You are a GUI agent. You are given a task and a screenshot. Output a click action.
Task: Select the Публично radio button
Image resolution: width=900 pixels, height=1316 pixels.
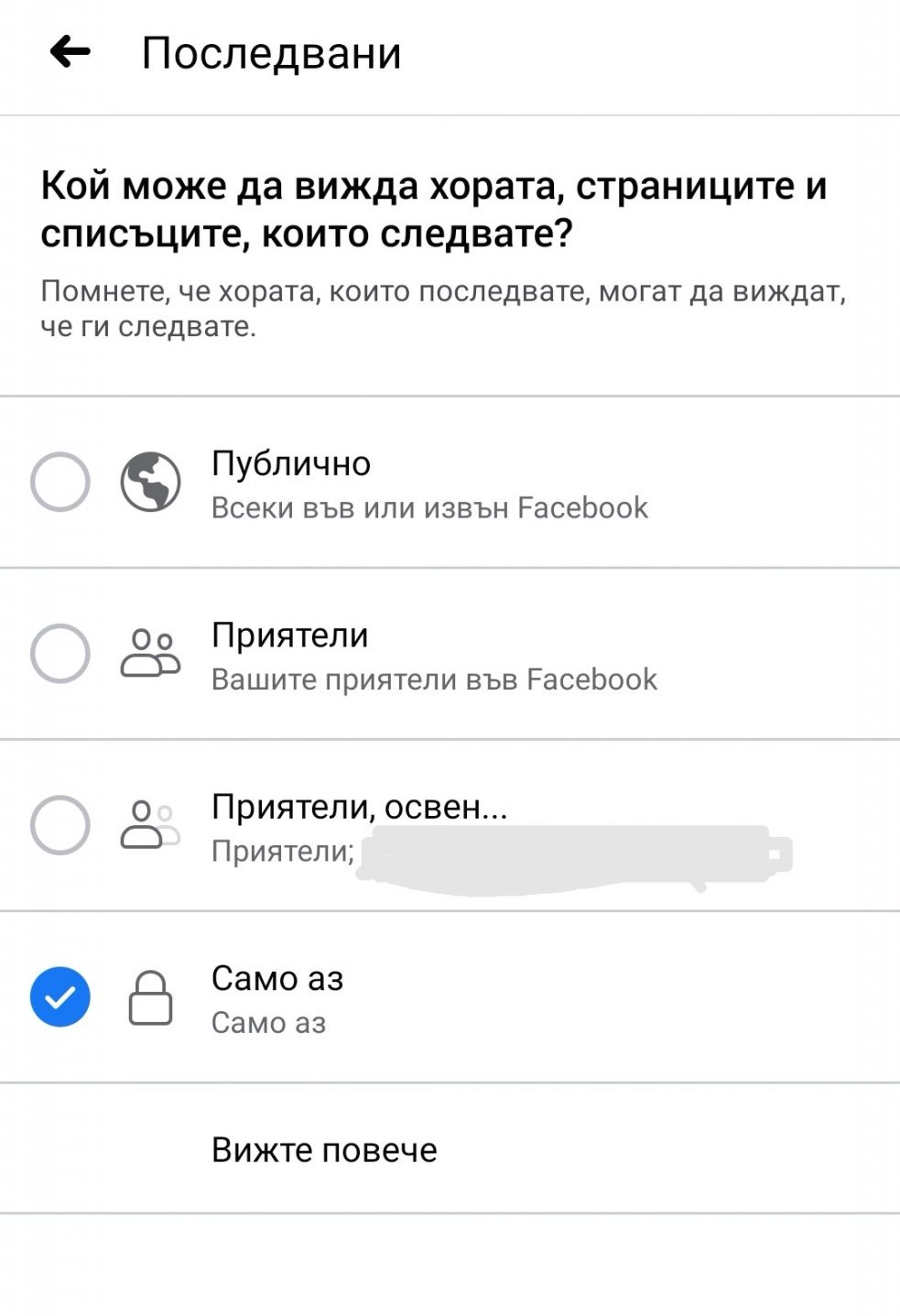pos(60,482)
